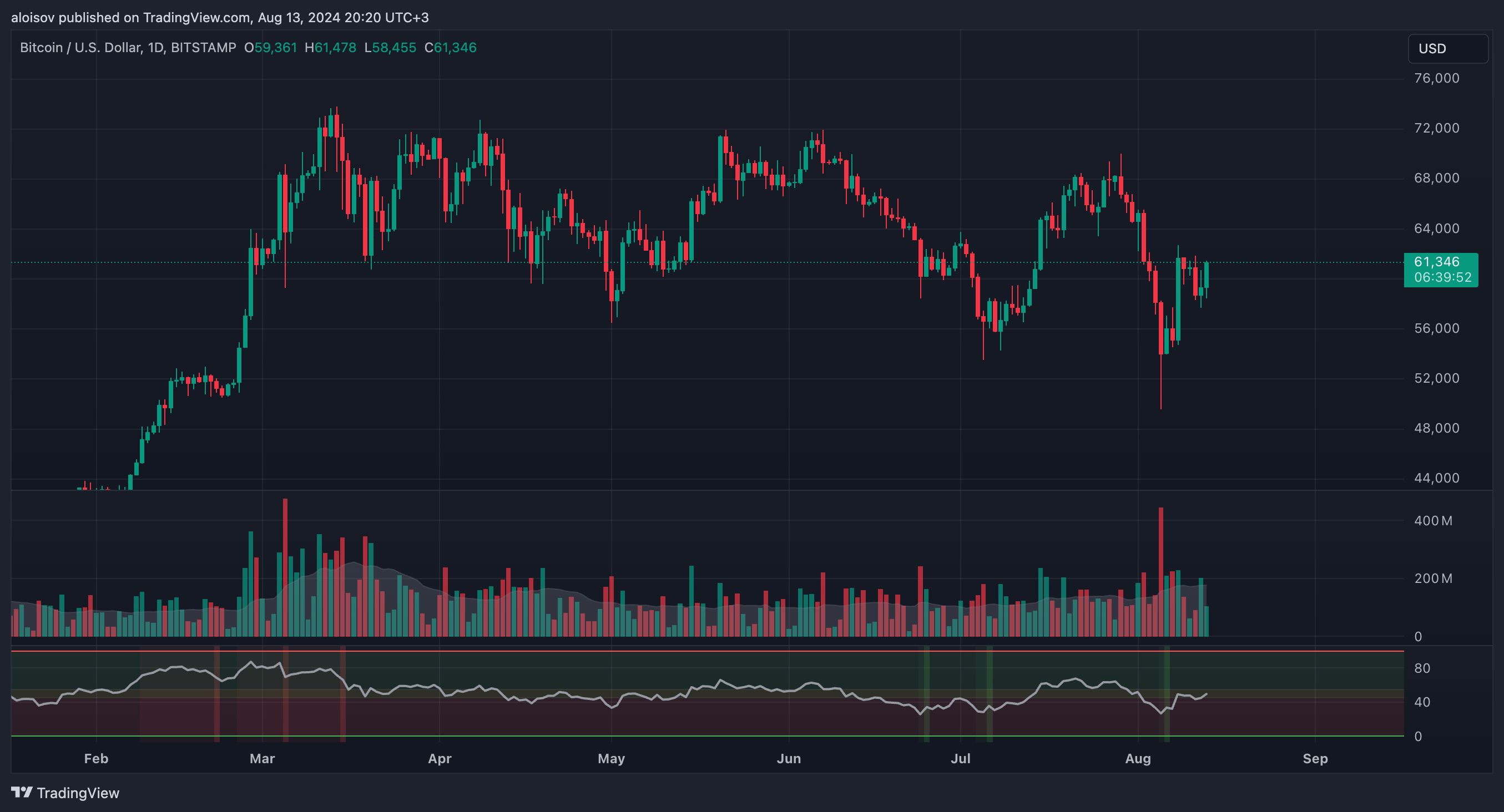Viewport: 1504px width, 812px height.
Task: Click the RSI 80 level label
Action: pos(1422,668)
